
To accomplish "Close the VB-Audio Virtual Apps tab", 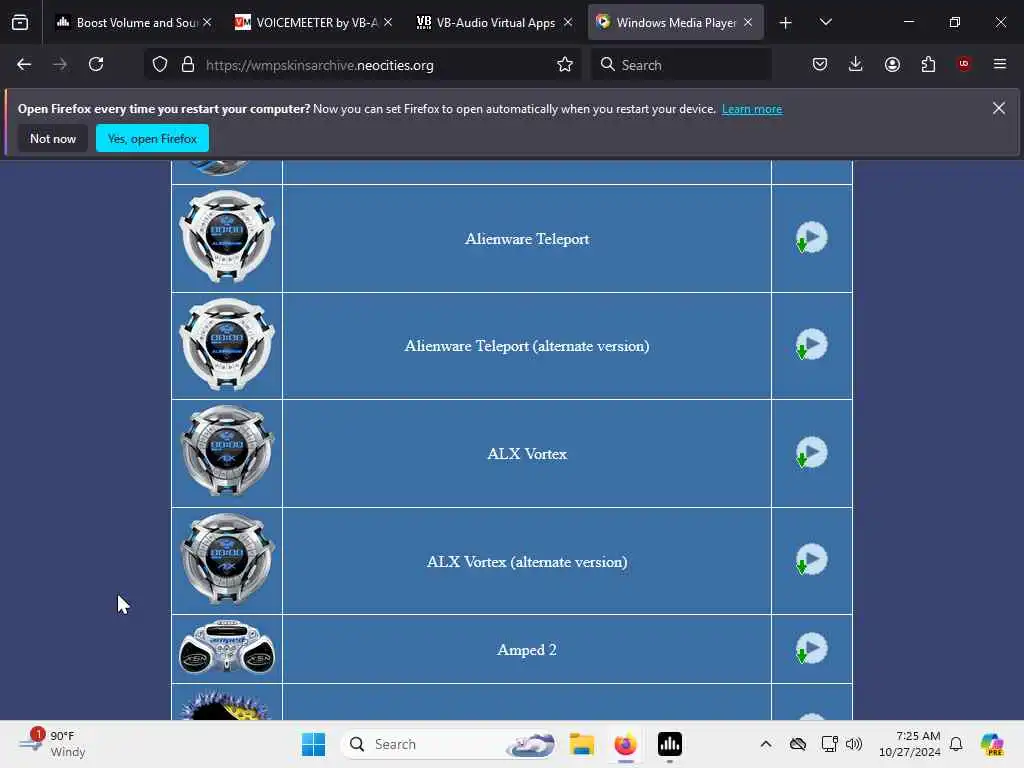I will [568, 22].
